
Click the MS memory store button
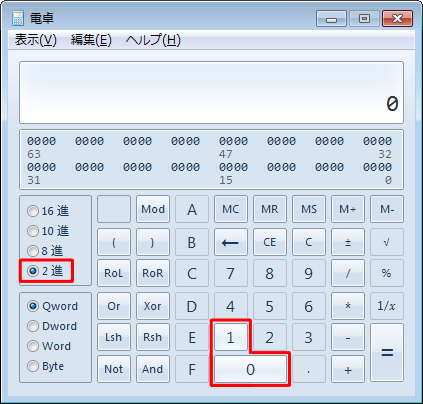(309, 209)
